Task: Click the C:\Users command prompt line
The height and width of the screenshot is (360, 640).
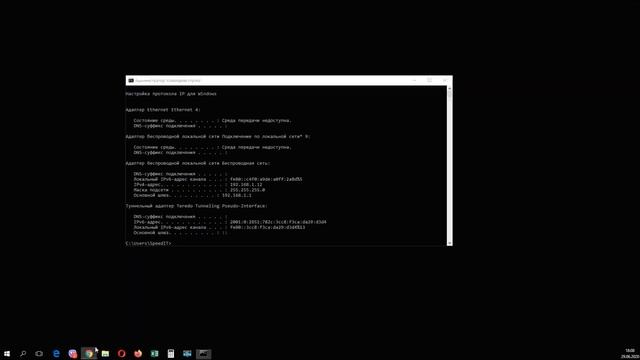Action: point(148,243)
